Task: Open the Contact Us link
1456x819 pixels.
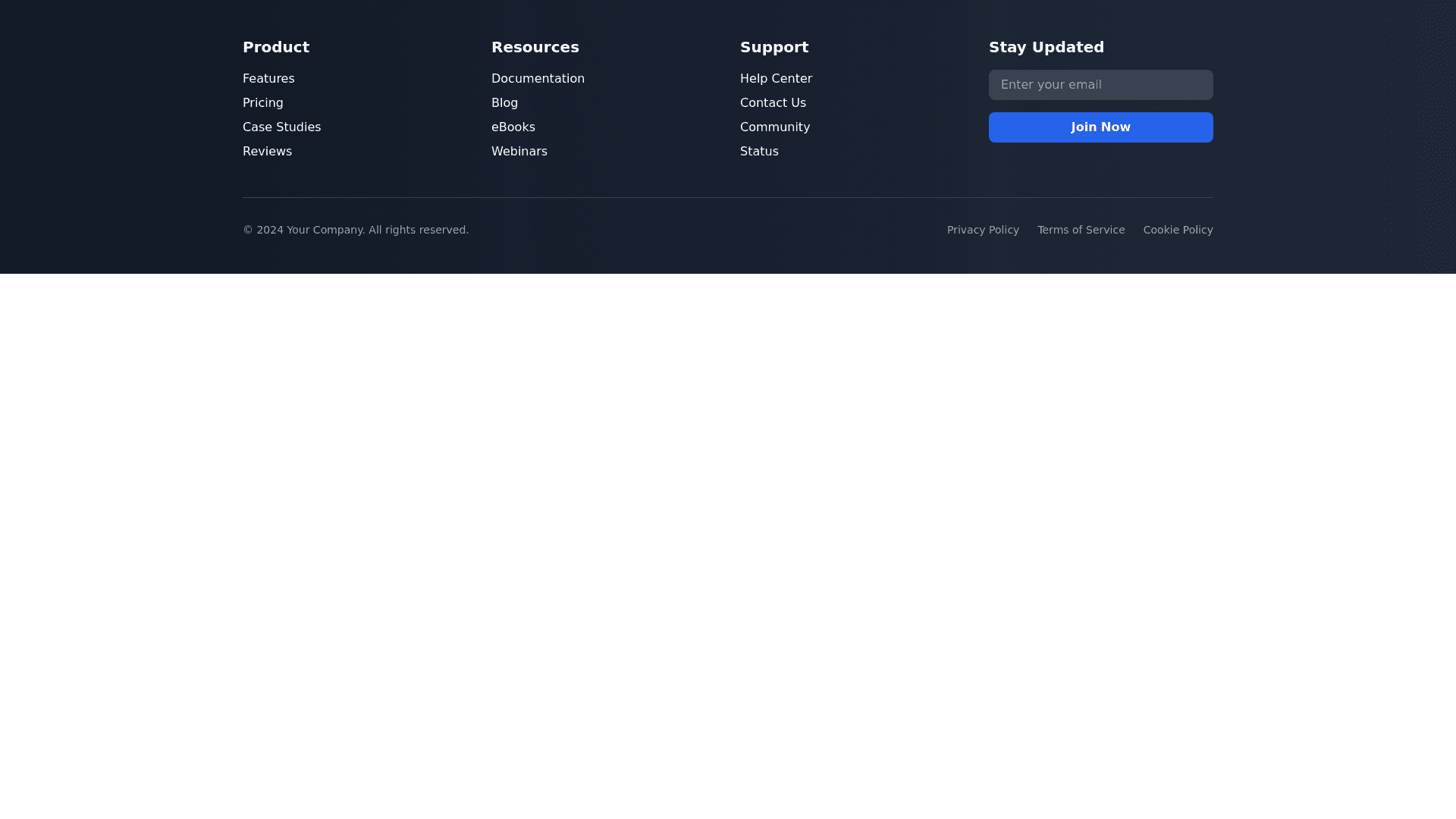Action: pyautogui.click(x=773, y=103)
